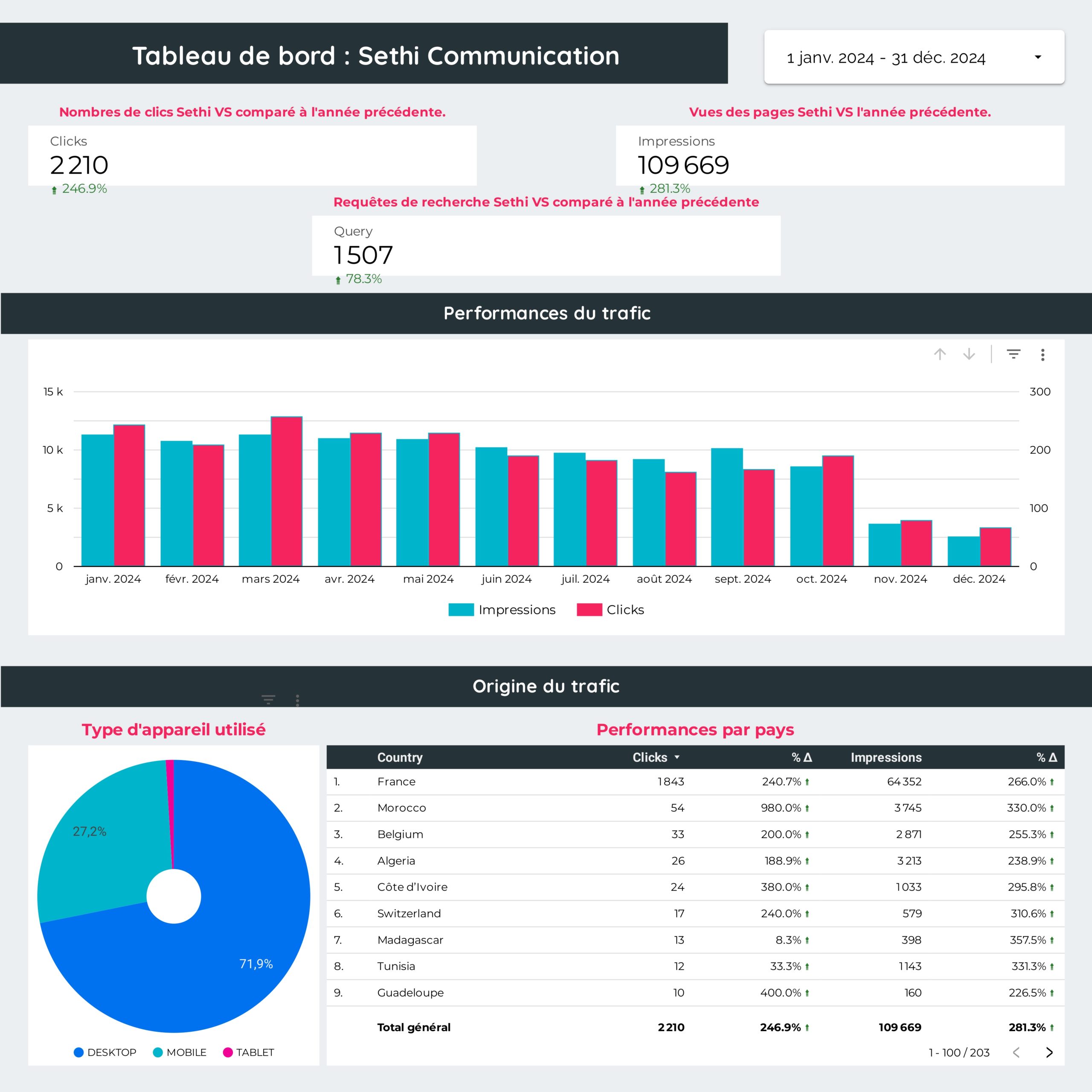Image resolution: width=1092 pixels, height=1092 pixels.
Task: Click the Total général row label
Action: [x=414, y=1027]
